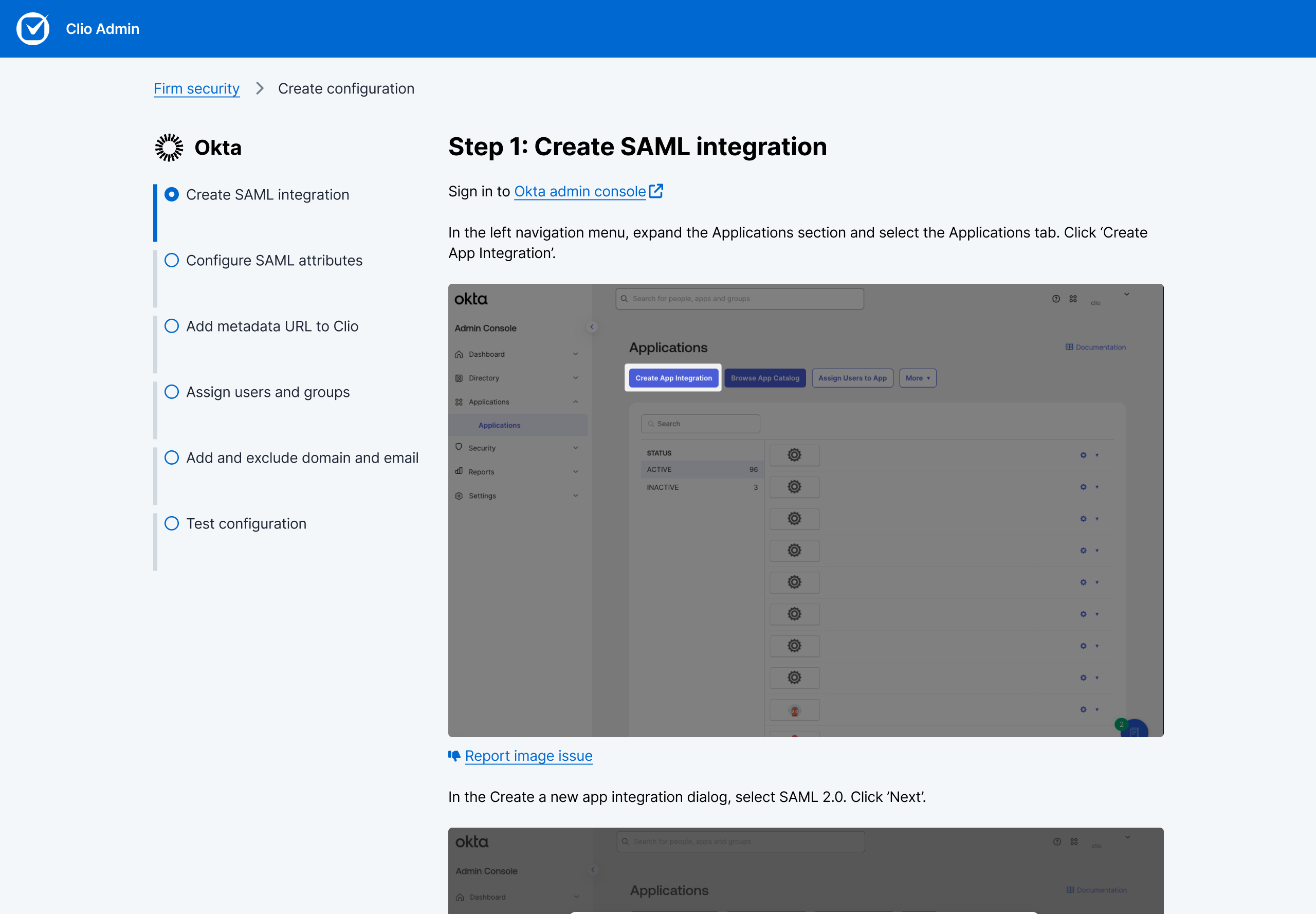
Task: Click the okta logo in the first Okta screenshot
Action: (471, 299)
